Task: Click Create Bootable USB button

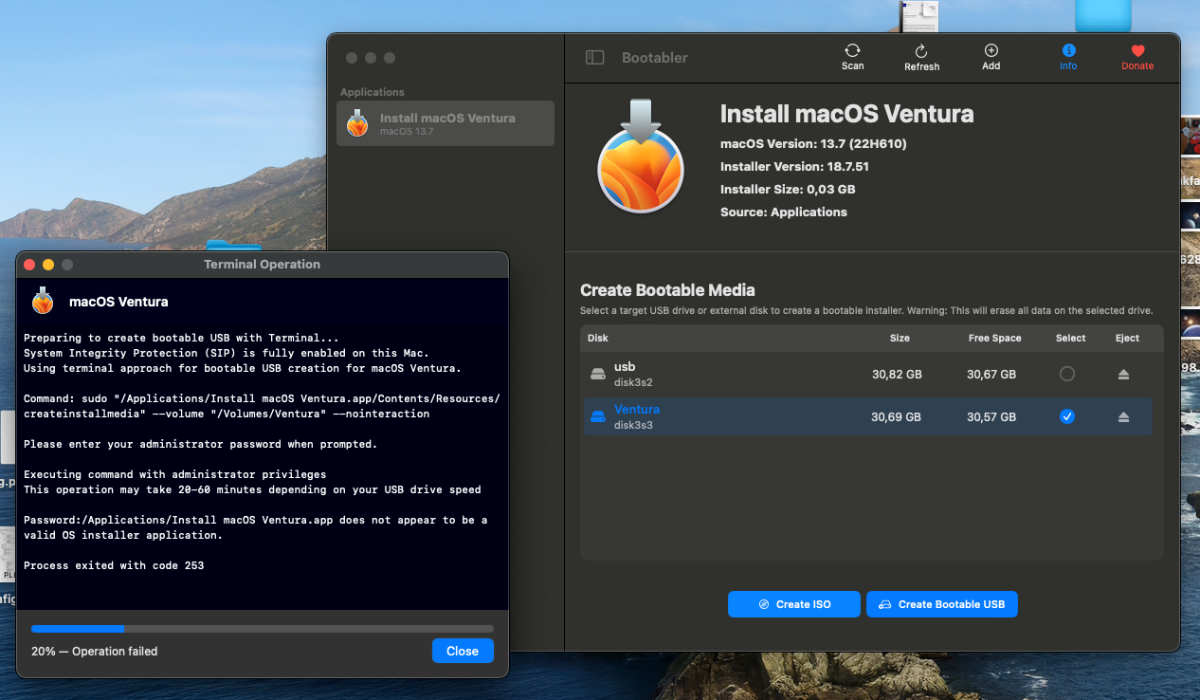Action: (941, 604)
